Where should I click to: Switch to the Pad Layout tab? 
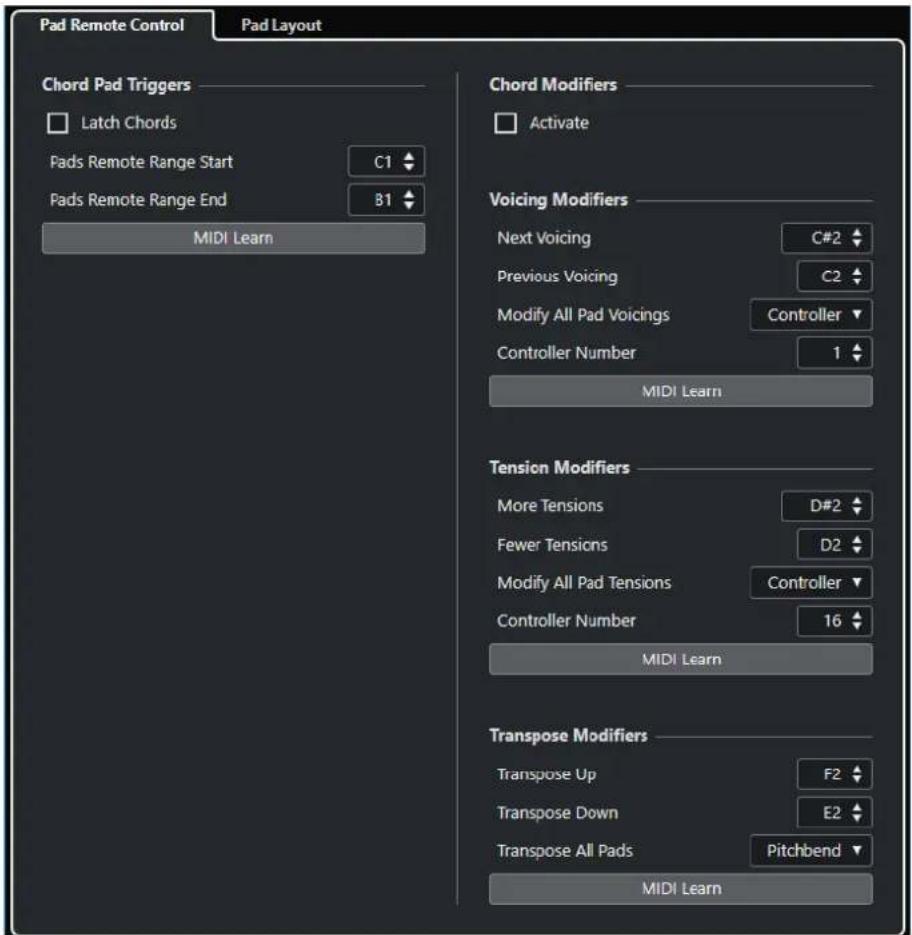pyautogui.click(x=281, y=25)
